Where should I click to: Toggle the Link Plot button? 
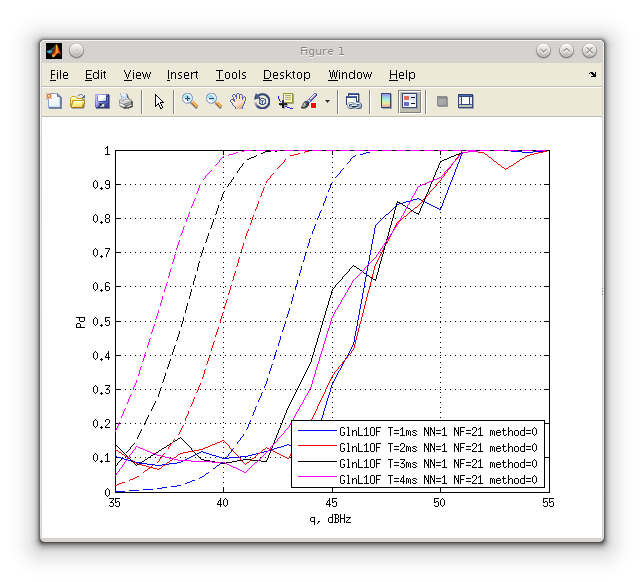(x=354, y=101)
